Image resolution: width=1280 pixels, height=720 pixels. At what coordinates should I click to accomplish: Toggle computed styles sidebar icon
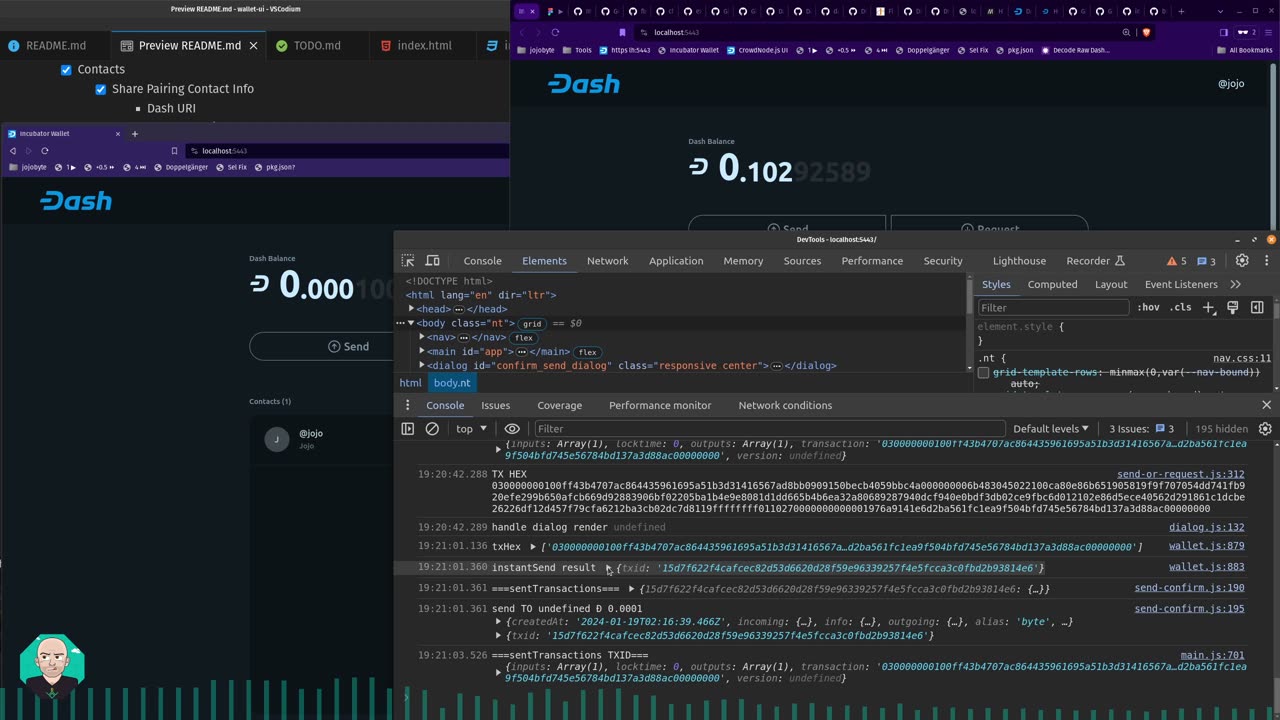tap(1257, 307)
